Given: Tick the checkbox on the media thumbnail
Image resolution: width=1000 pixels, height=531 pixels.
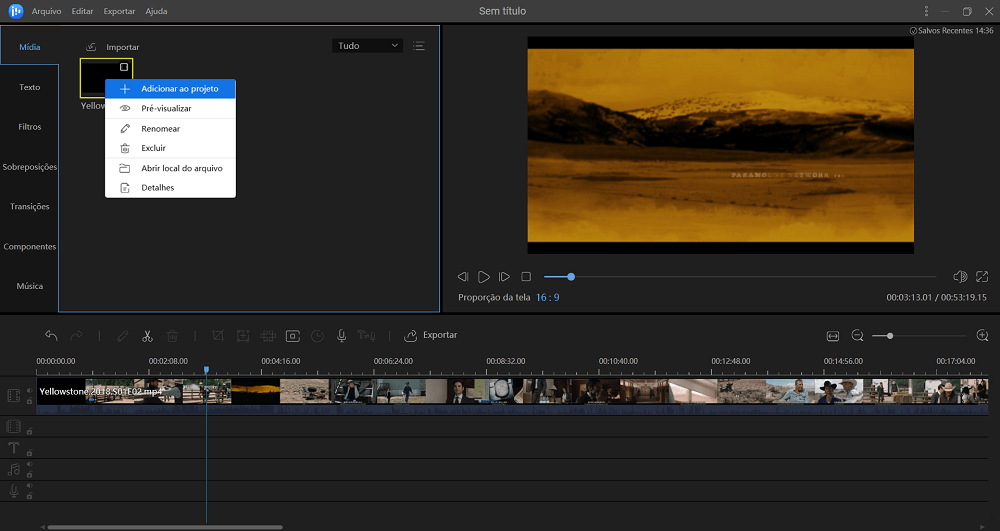Looking at the screenshot, I should click(x=124, y=67).
